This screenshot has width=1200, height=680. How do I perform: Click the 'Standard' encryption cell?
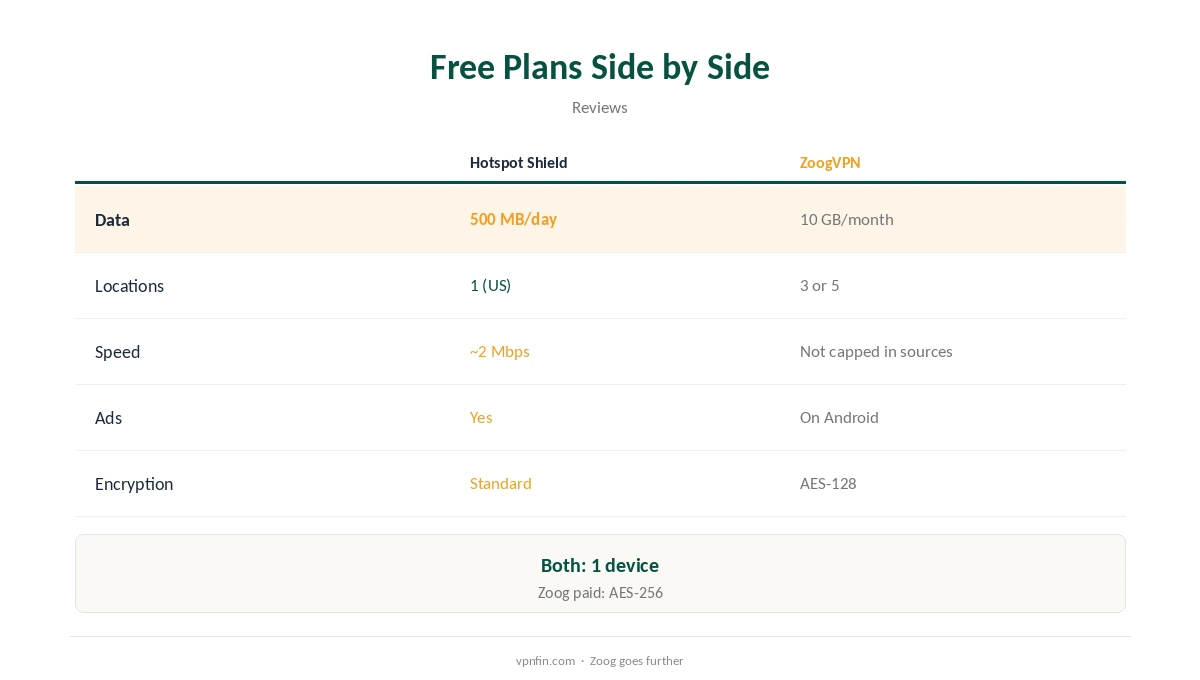pyautogui.click(x=501, y=483)
